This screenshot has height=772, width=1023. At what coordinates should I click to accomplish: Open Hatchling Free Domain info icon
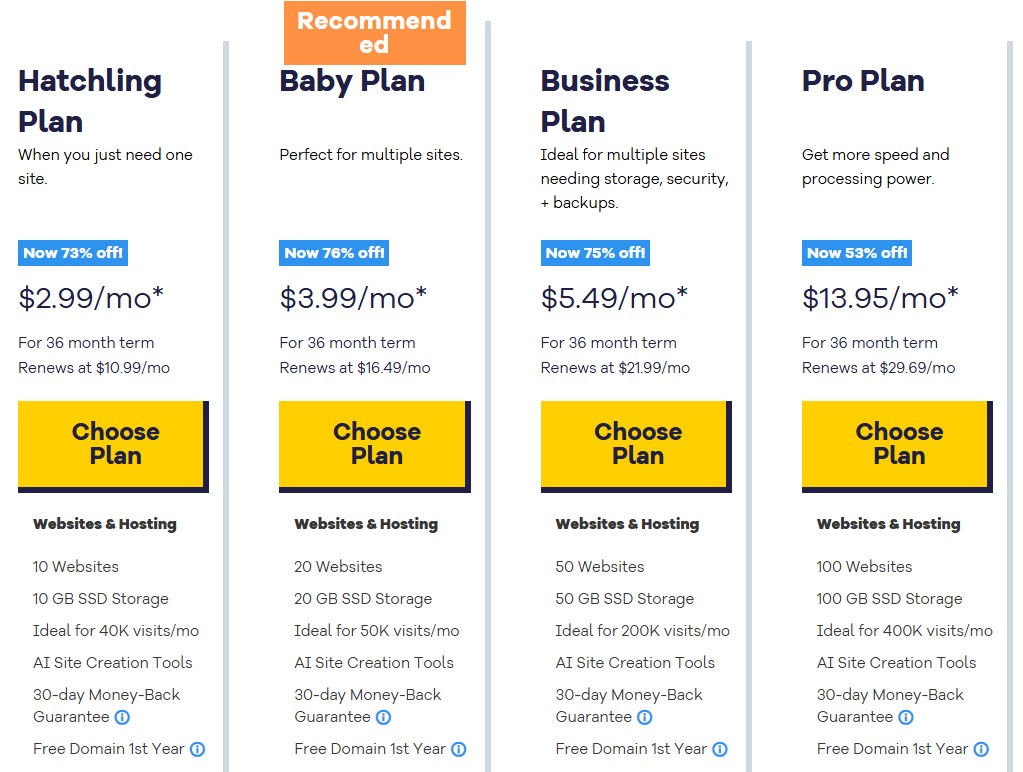click(197, 749)
